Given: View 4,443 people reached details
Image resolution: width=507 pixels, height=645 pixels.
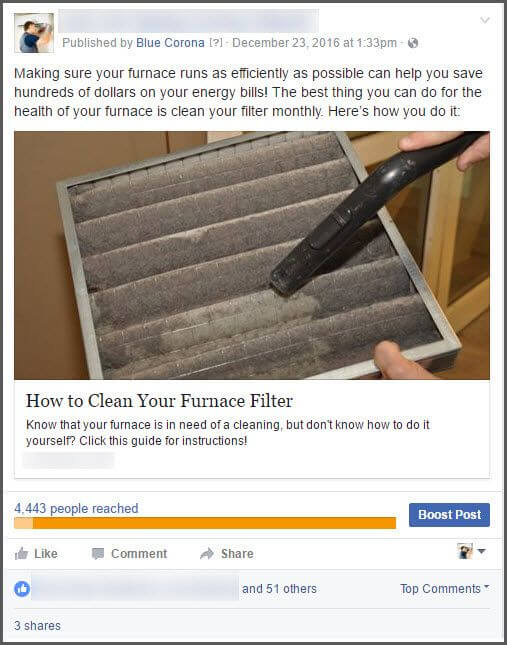Looking at the screenshot, I should (x=76, y=508).
